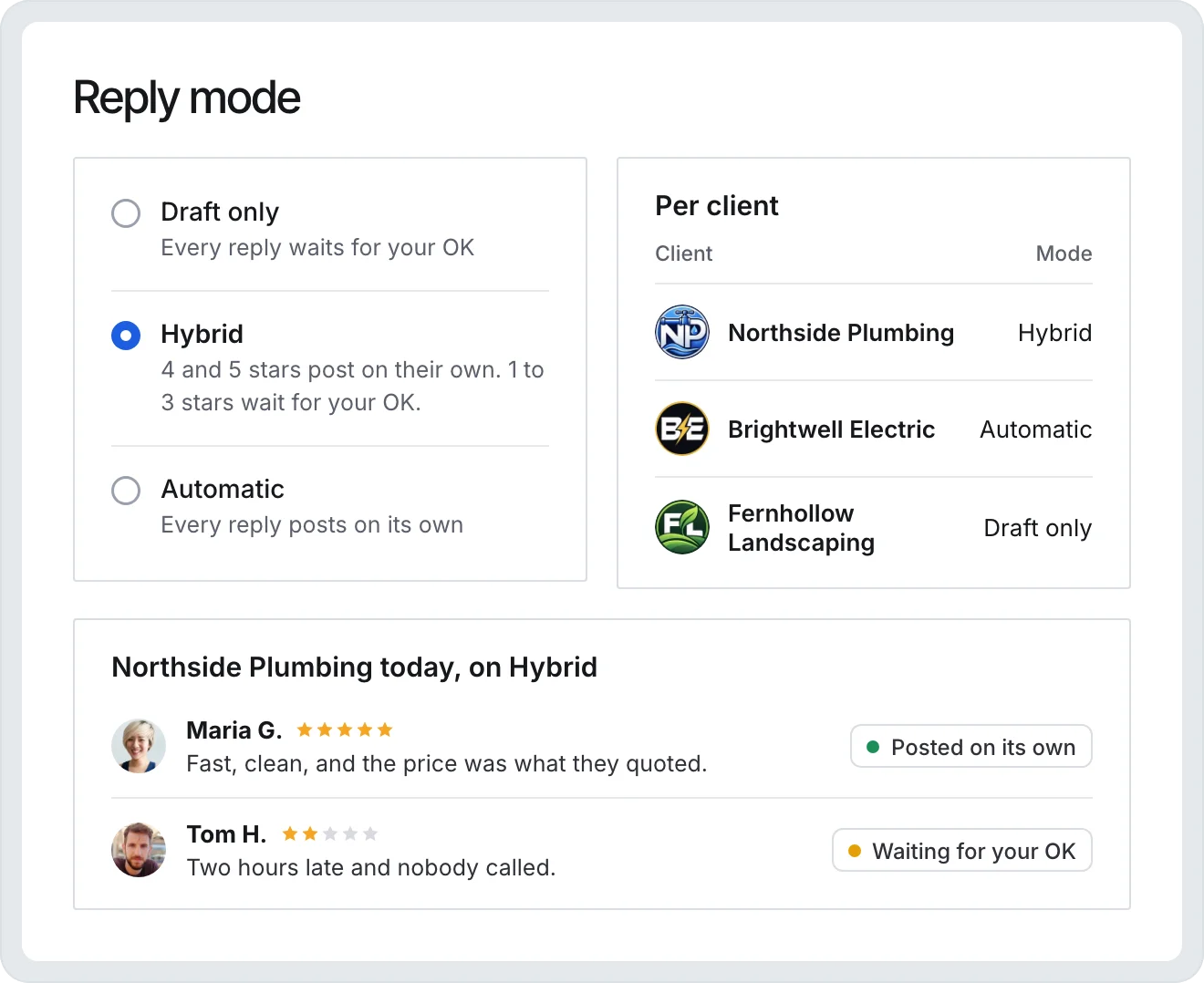Click the Posted on its own badge
The image size is (1204, 983).
(971, 746)
